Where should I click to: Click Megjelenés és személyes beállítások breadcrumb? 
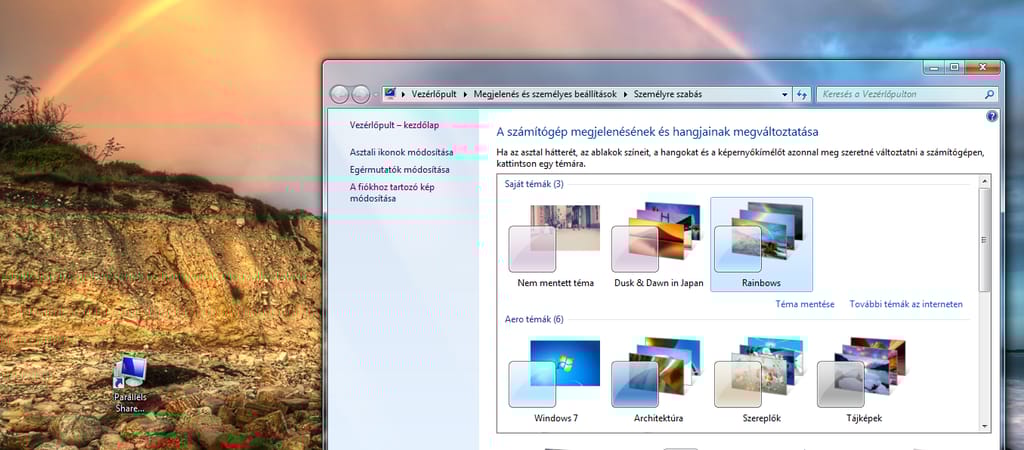pyautogui.click(x=545, y=94)
